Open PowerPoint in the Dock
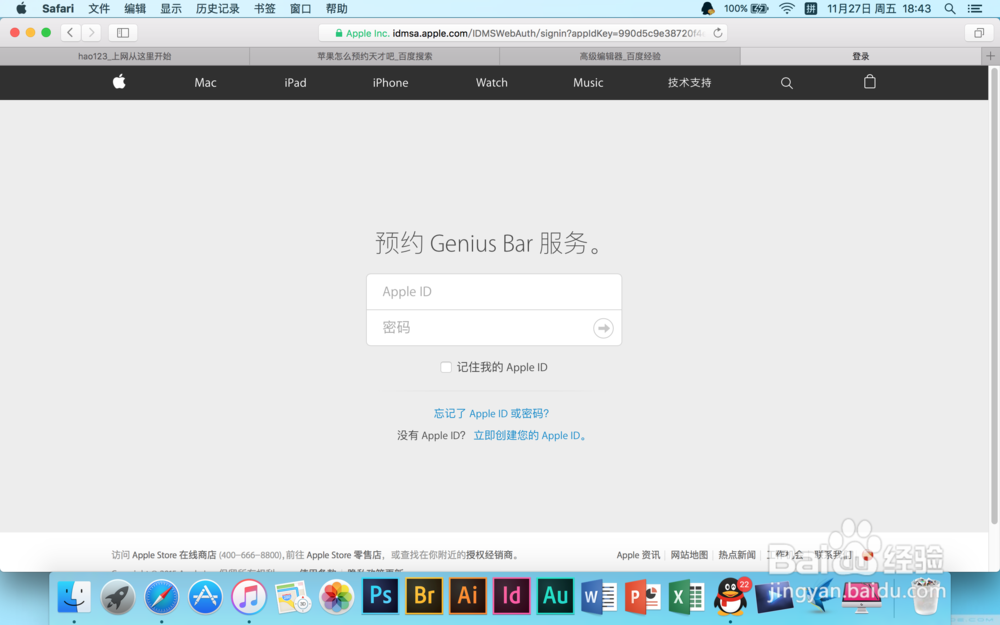The image size is (1000, 625). coord(642,597)
